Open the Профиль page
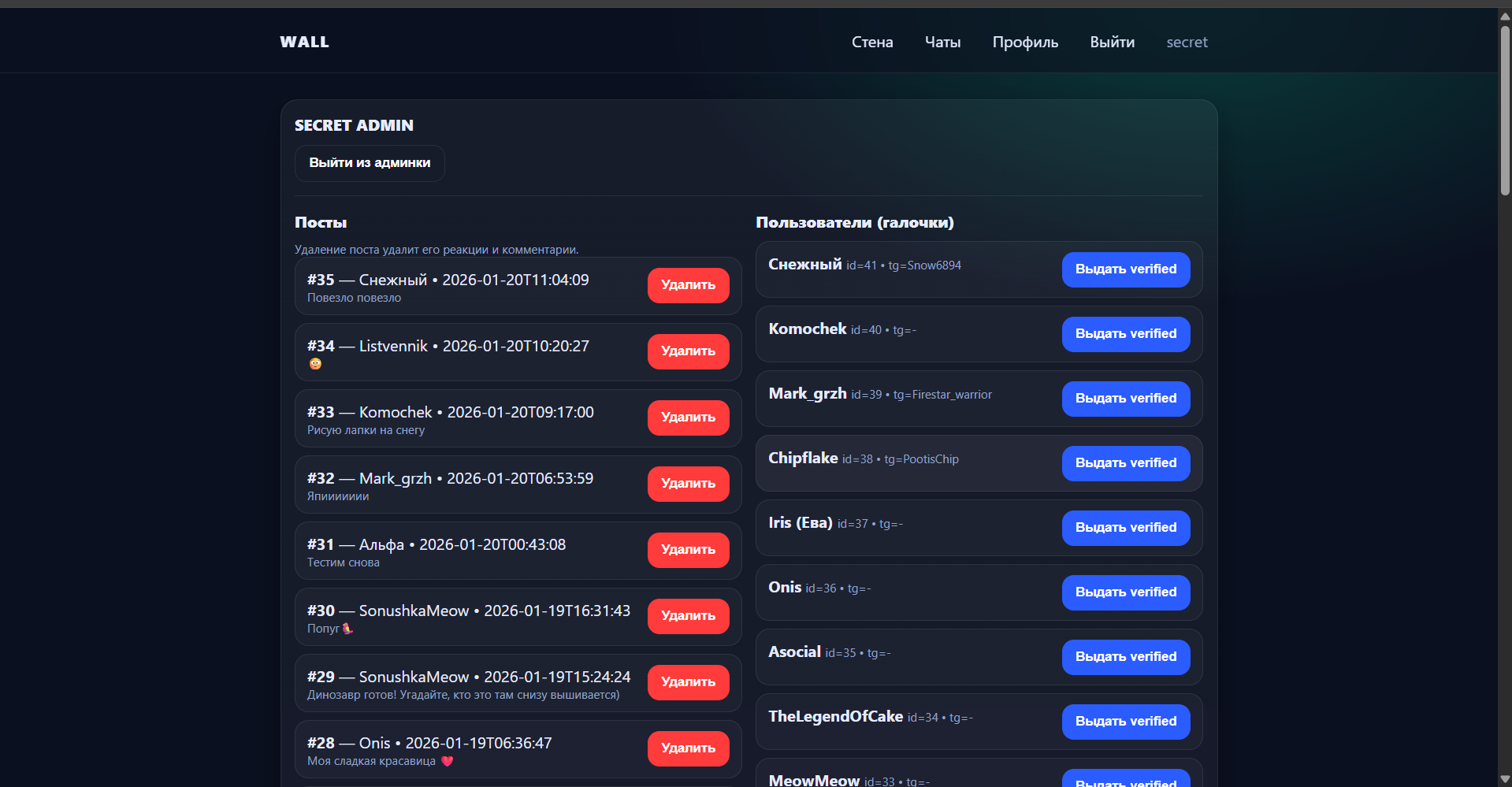Viewport: 1512px width, 787px height. pos(1024,43)
